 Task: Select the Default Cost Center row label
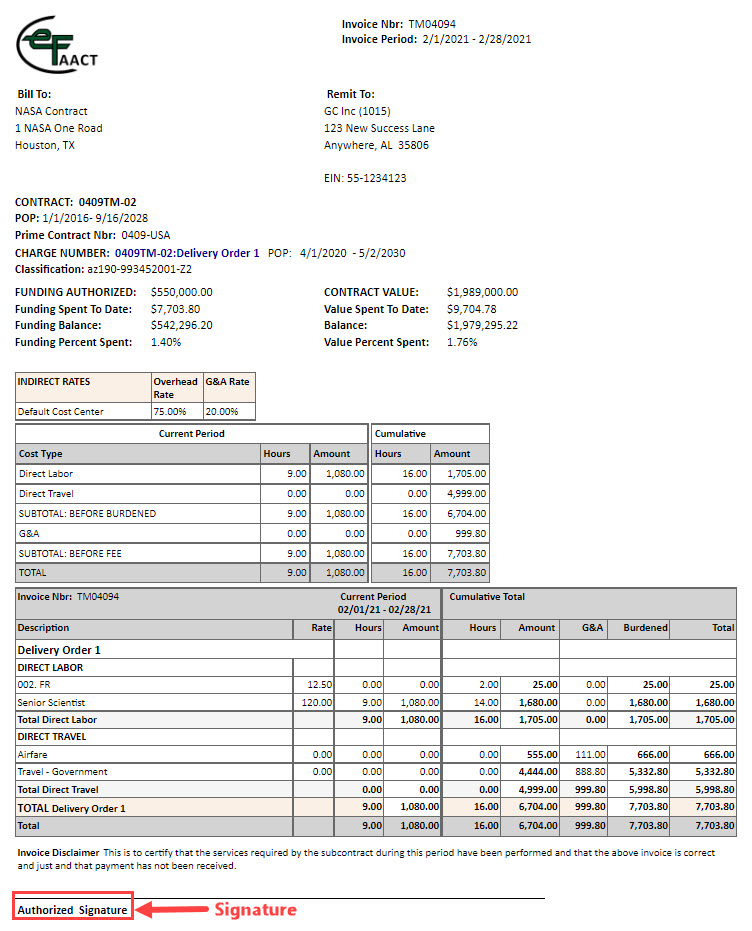pos(61,411)
